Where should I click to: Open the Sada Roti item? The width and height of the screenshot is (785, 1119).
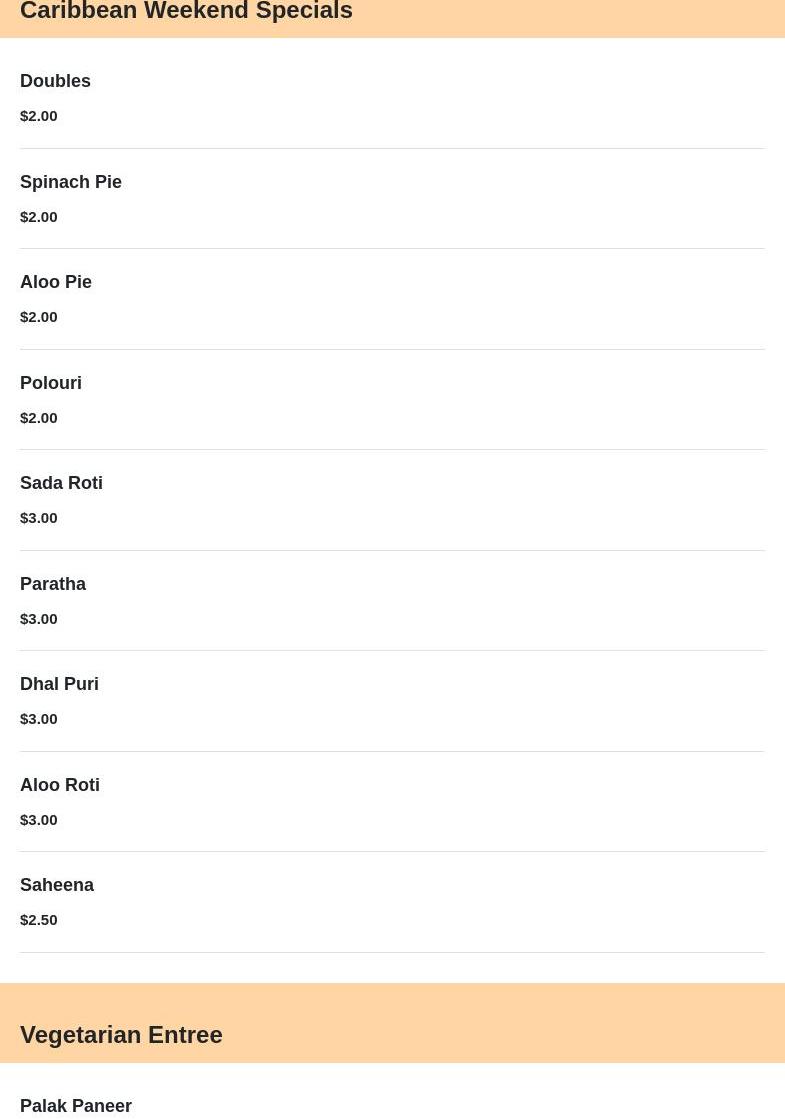pos(61,483)
